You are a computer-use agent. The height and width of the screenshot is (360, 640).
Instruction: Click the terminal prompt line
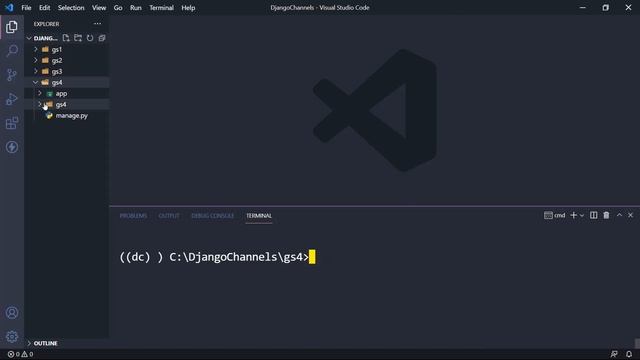pos(218,257)
